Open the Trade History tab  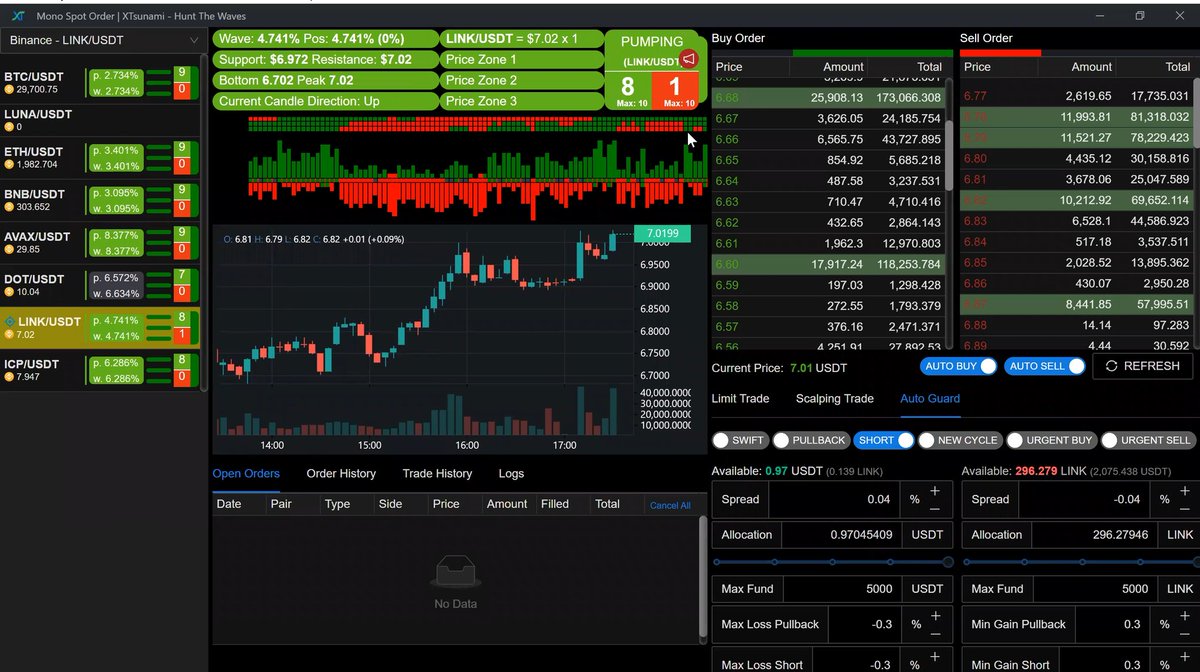pos(437,473)
